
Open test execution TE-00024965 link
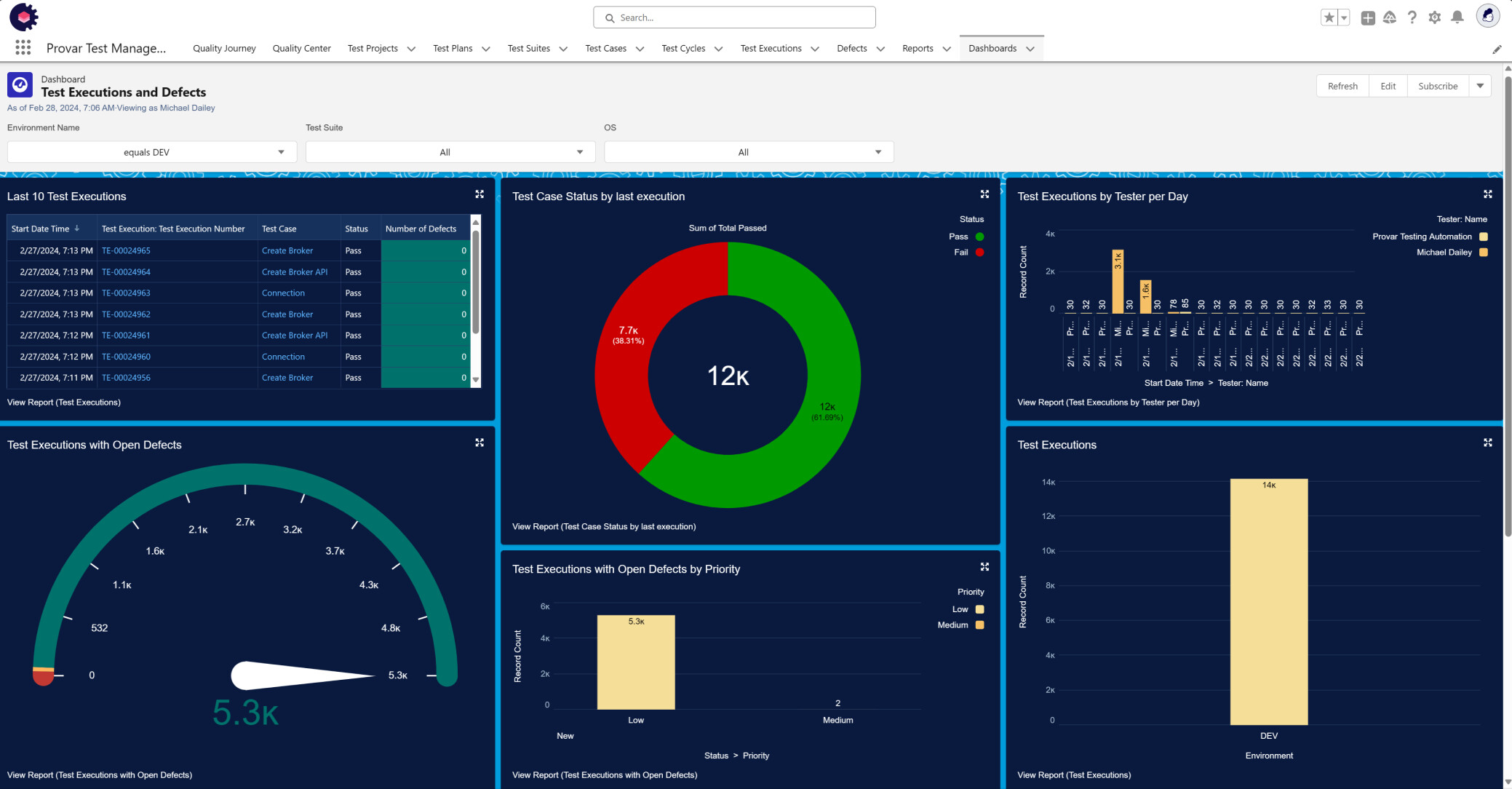(126, 250)
